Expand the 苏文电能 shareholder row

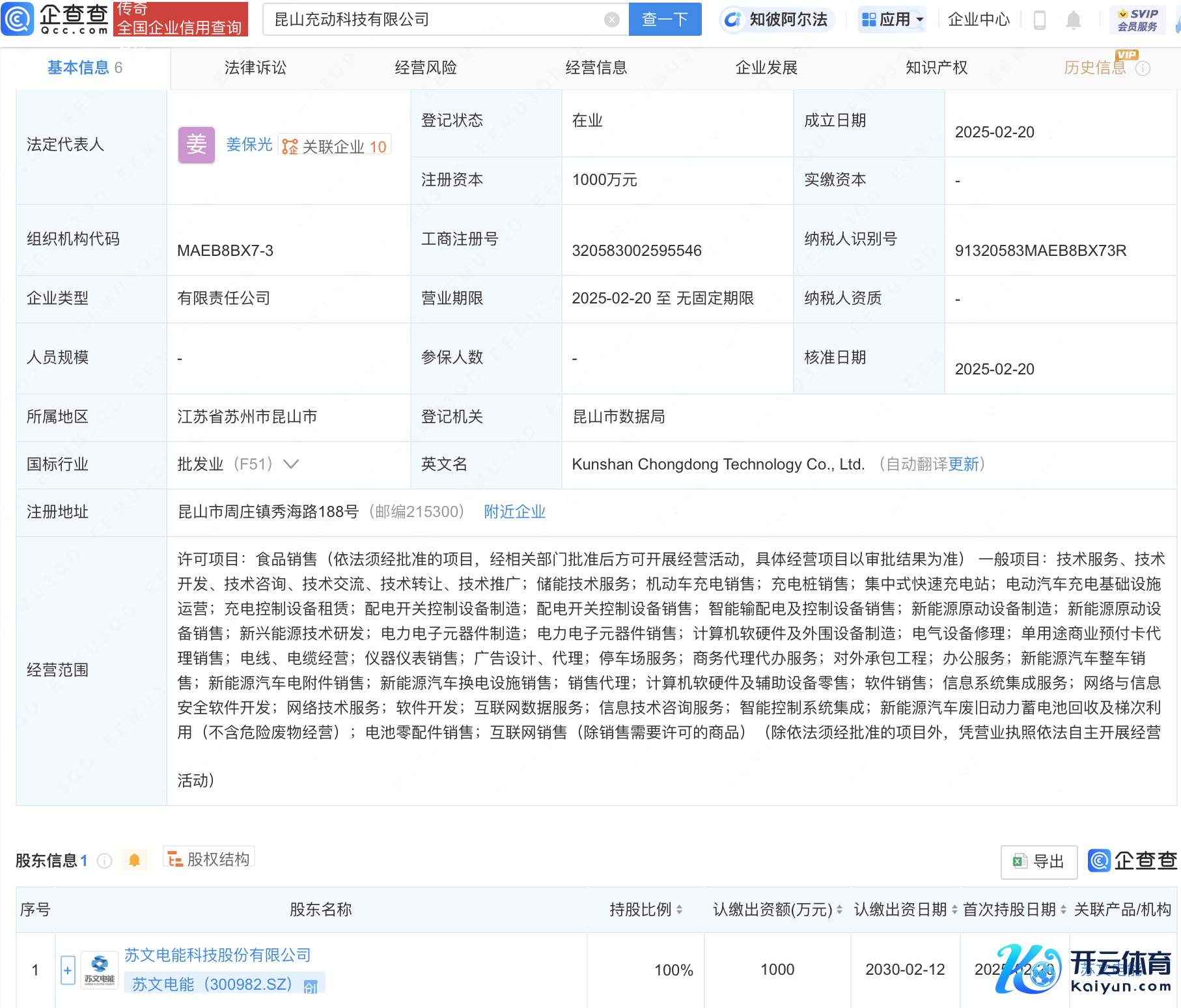[x=68, y=970]
